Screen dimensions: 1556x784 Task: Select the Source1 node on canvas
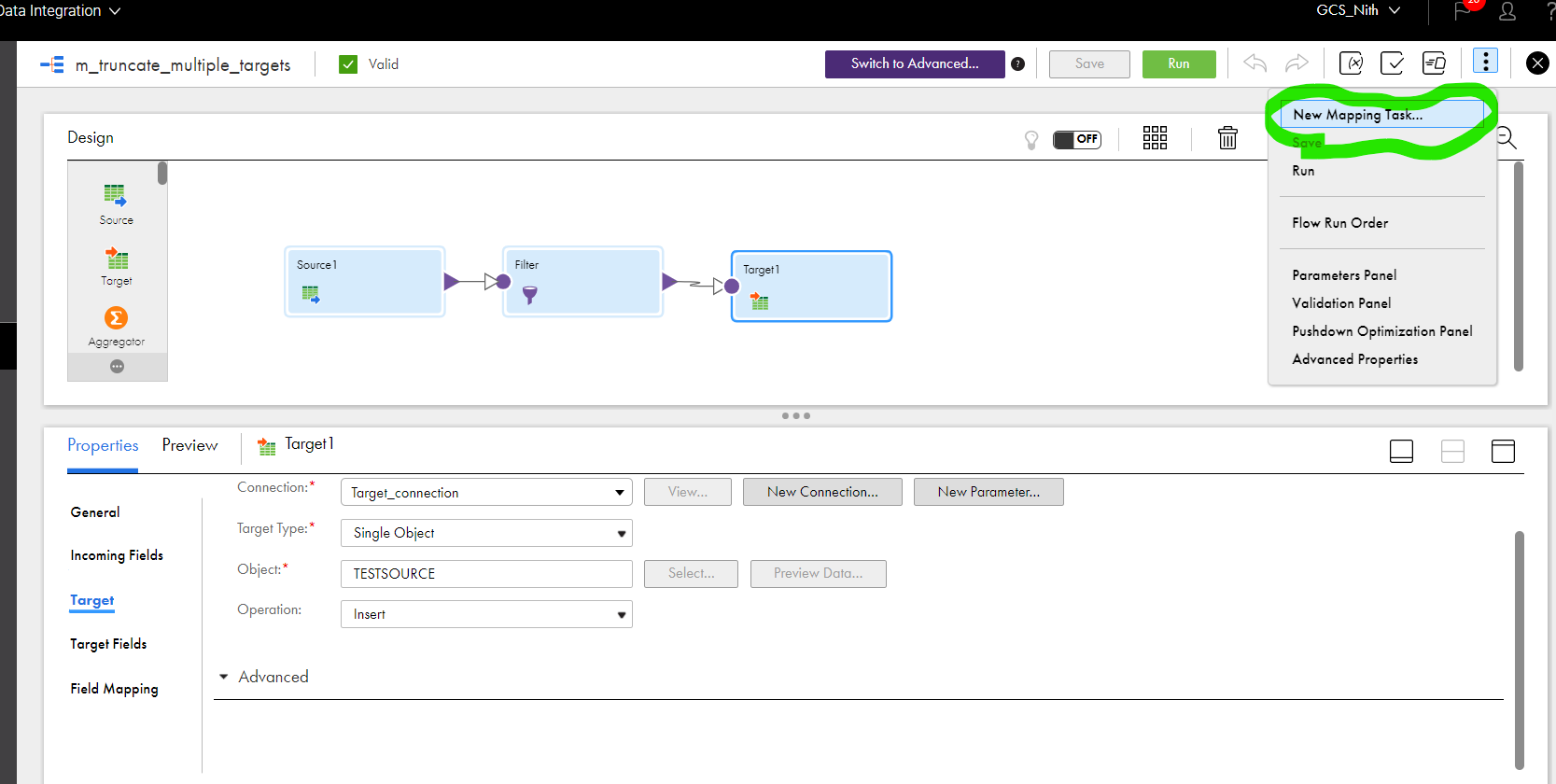coord(364,282)
